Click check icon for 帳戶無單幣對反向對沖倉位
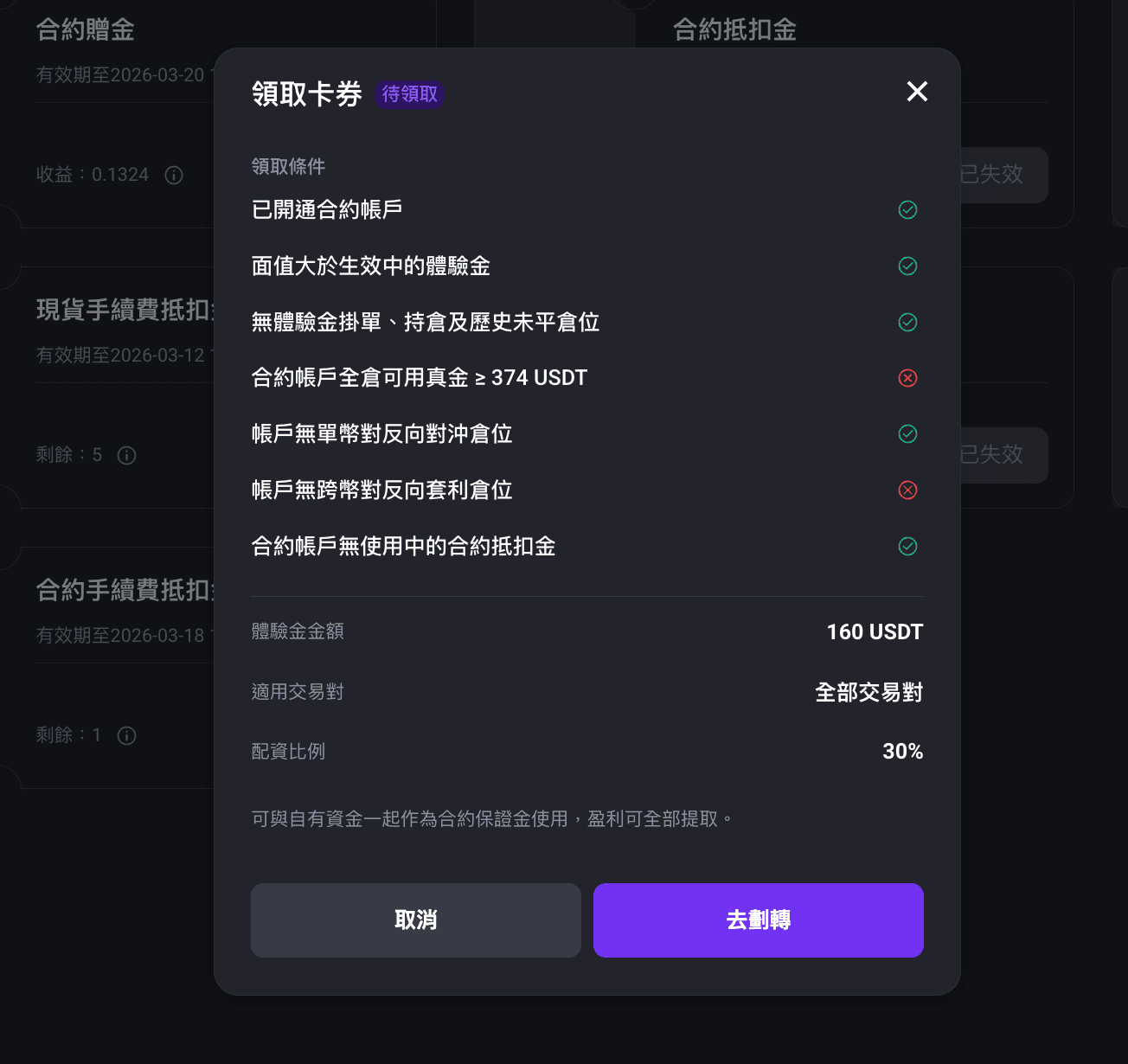 coord(907,434)
